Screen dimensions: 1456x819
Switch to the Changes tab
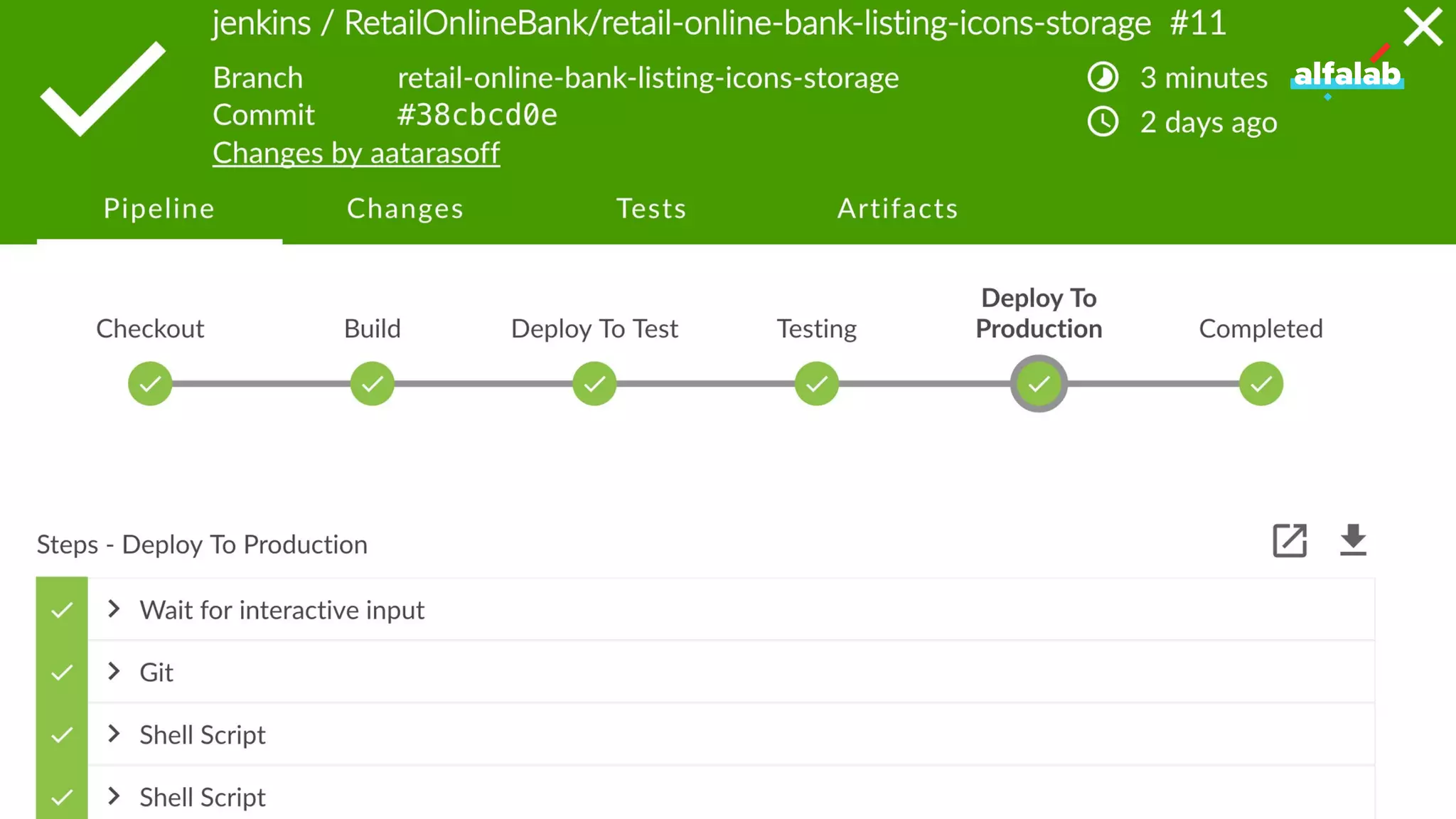click(405, 208)
